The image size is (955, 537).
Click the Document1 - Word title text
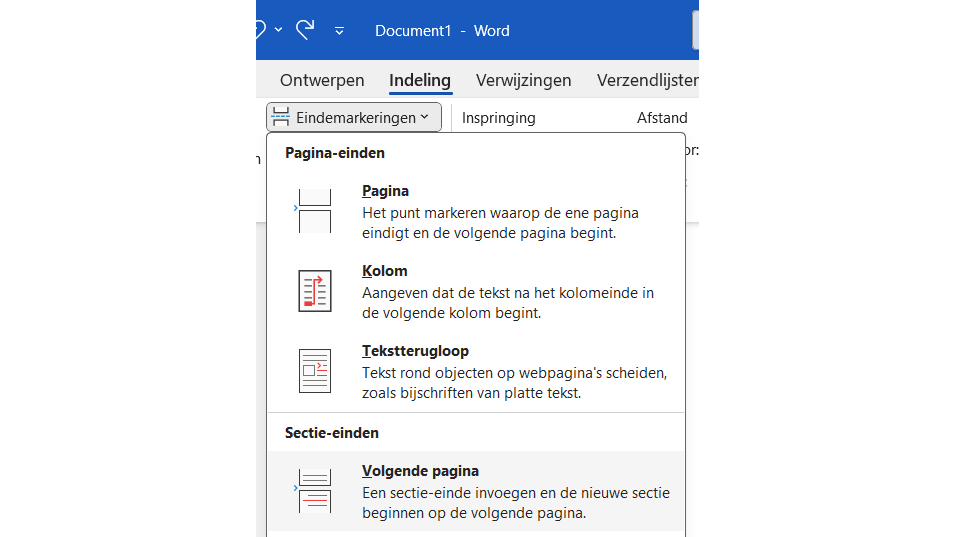pyautogui.click(x=442, y=31)
